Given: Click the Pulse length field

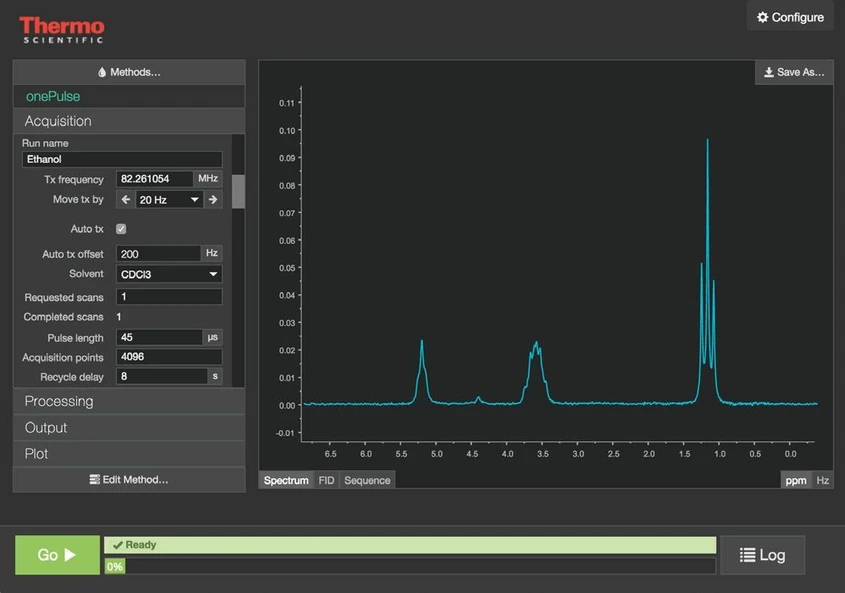Looking at the screenshot, I should coord(159,337).
